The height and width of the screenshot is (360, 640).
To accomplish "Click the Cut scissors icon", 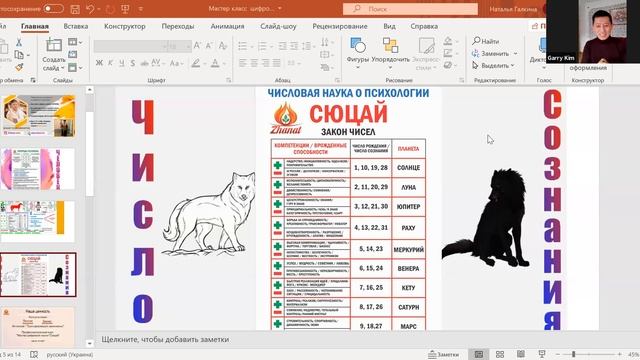I will (x=19, y=42).
